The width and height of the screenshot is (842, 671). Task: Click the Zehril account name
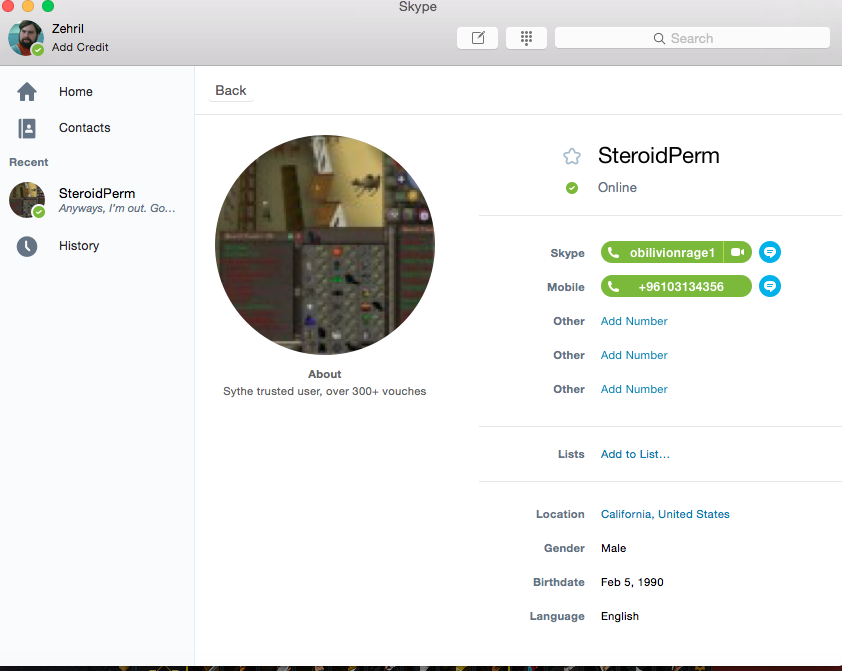click(x=68, y=28)
